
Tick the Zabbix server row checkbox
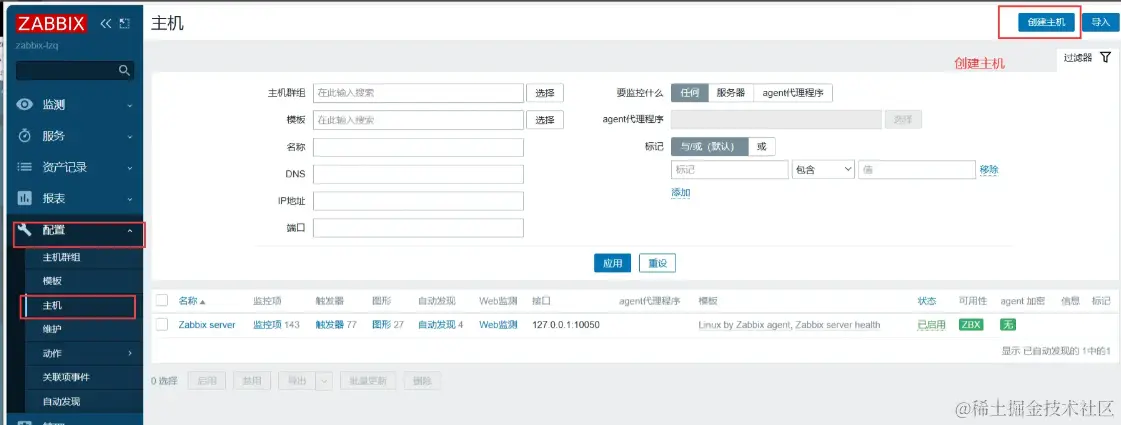click(x=162, y=324)
